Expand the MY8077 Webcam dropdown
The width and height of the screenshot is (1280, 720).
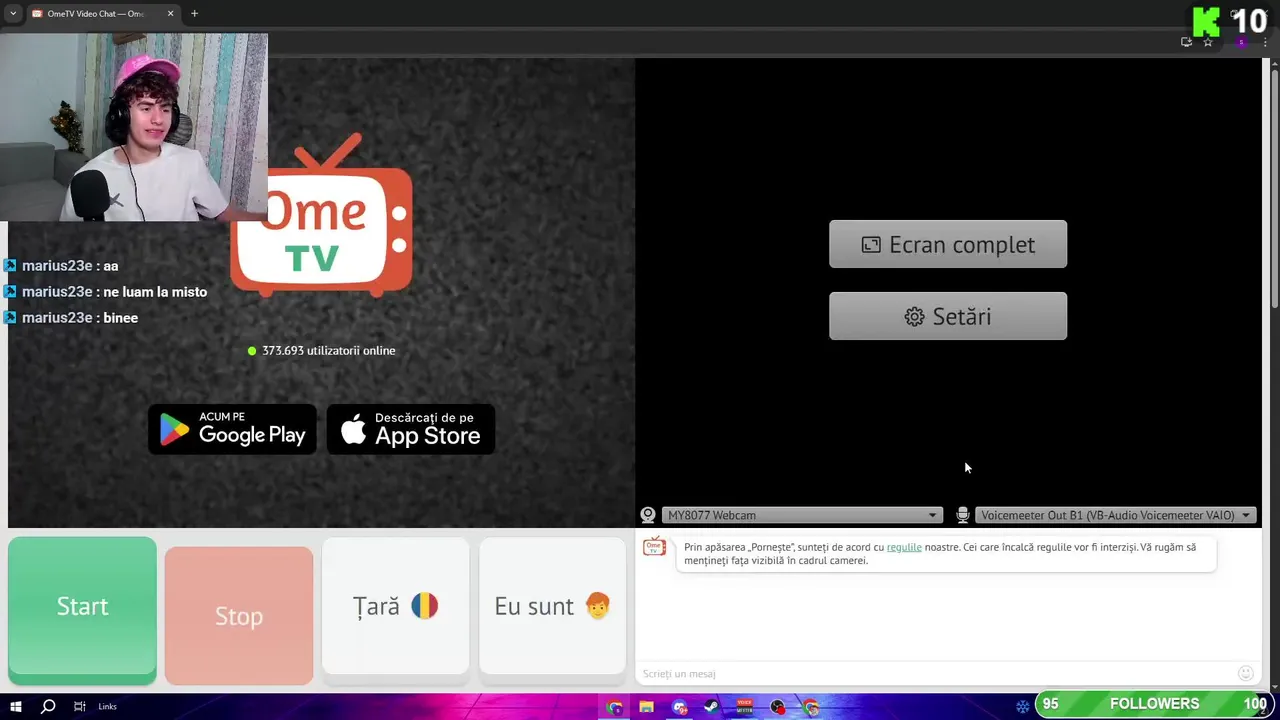(802, 515)
